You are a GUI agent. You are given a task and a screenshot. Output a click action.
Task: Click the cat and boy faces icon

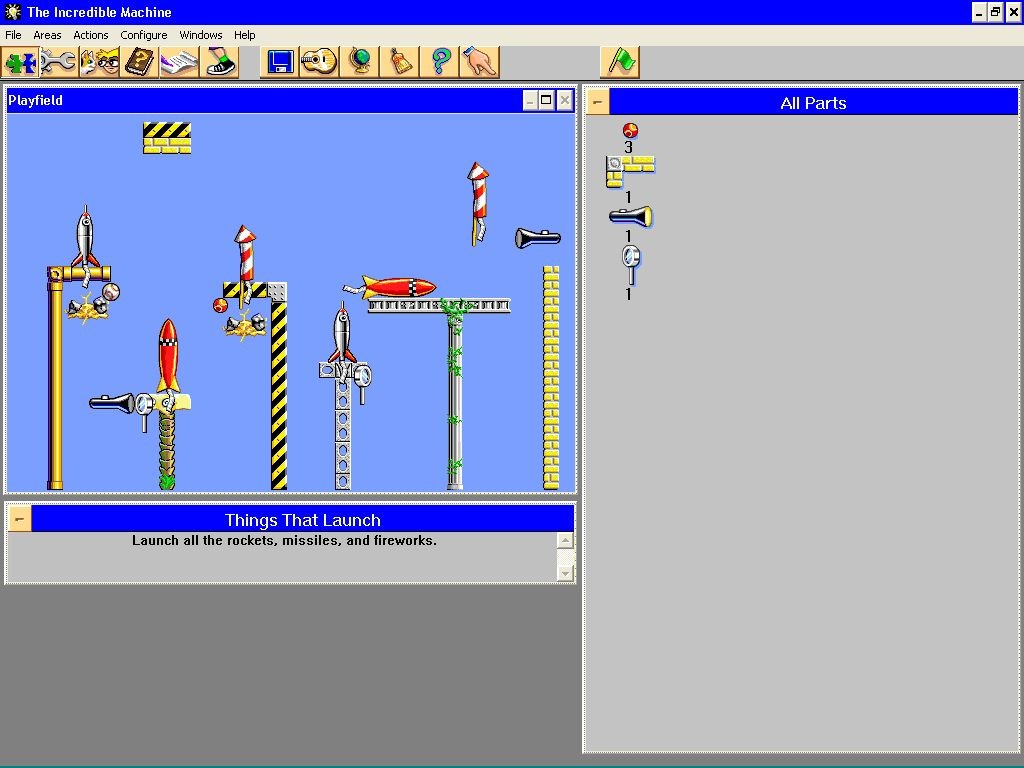[99, 63]
